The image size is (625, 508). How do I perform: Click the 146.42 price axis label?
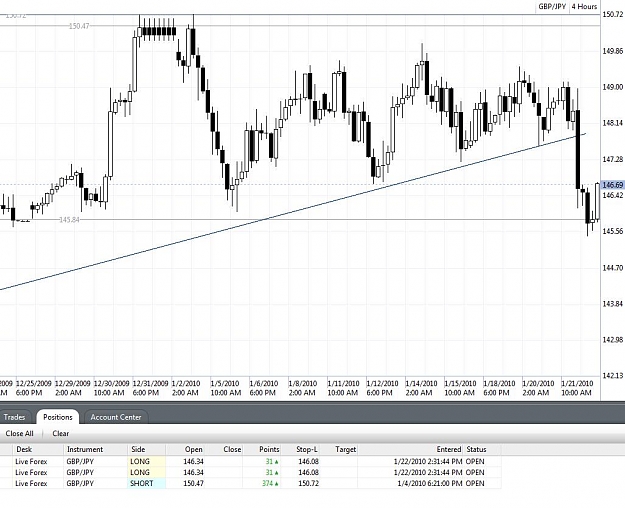point(613,195)
